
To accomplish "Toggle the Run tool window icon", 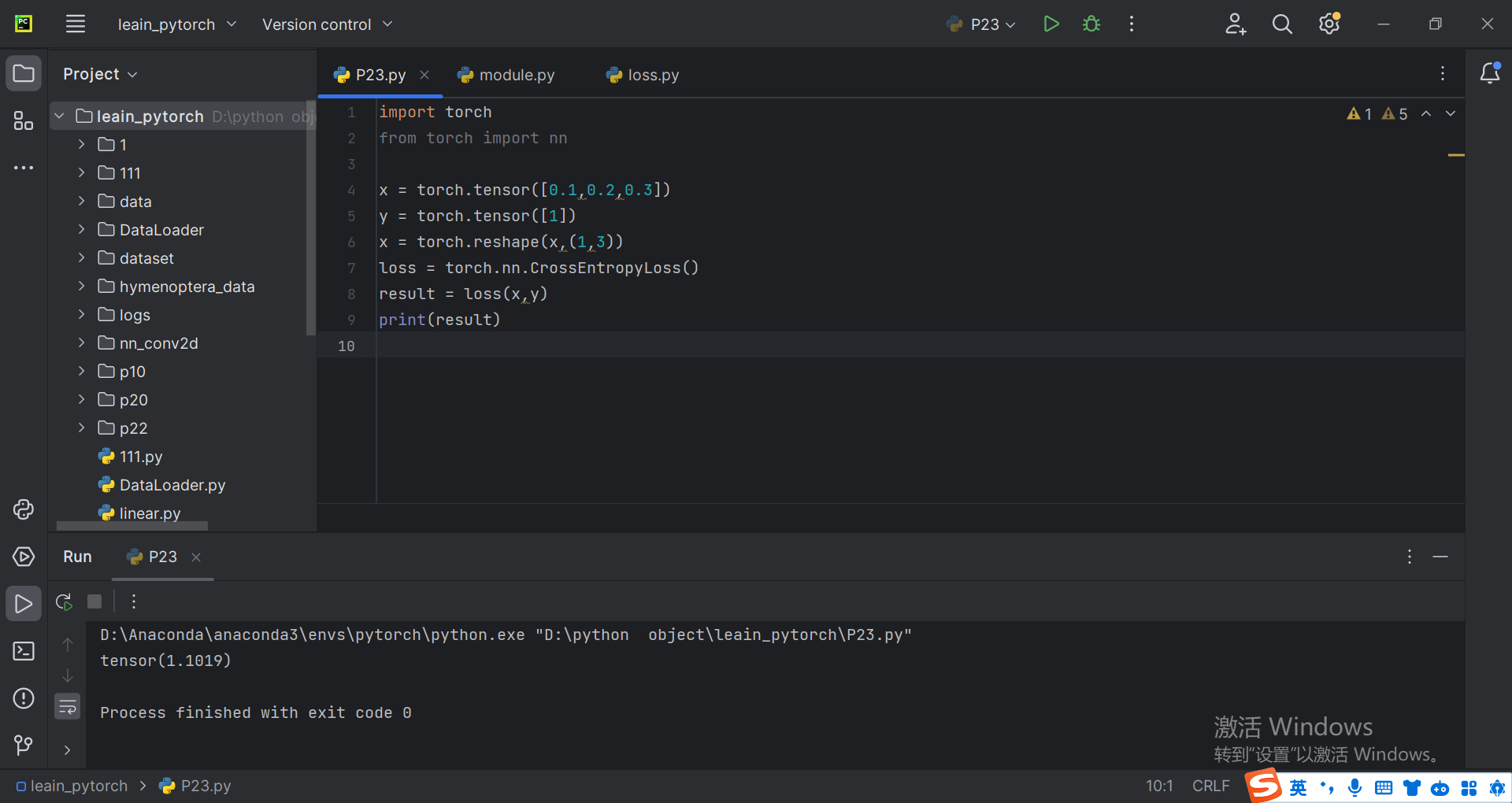I will coord(24,604).
